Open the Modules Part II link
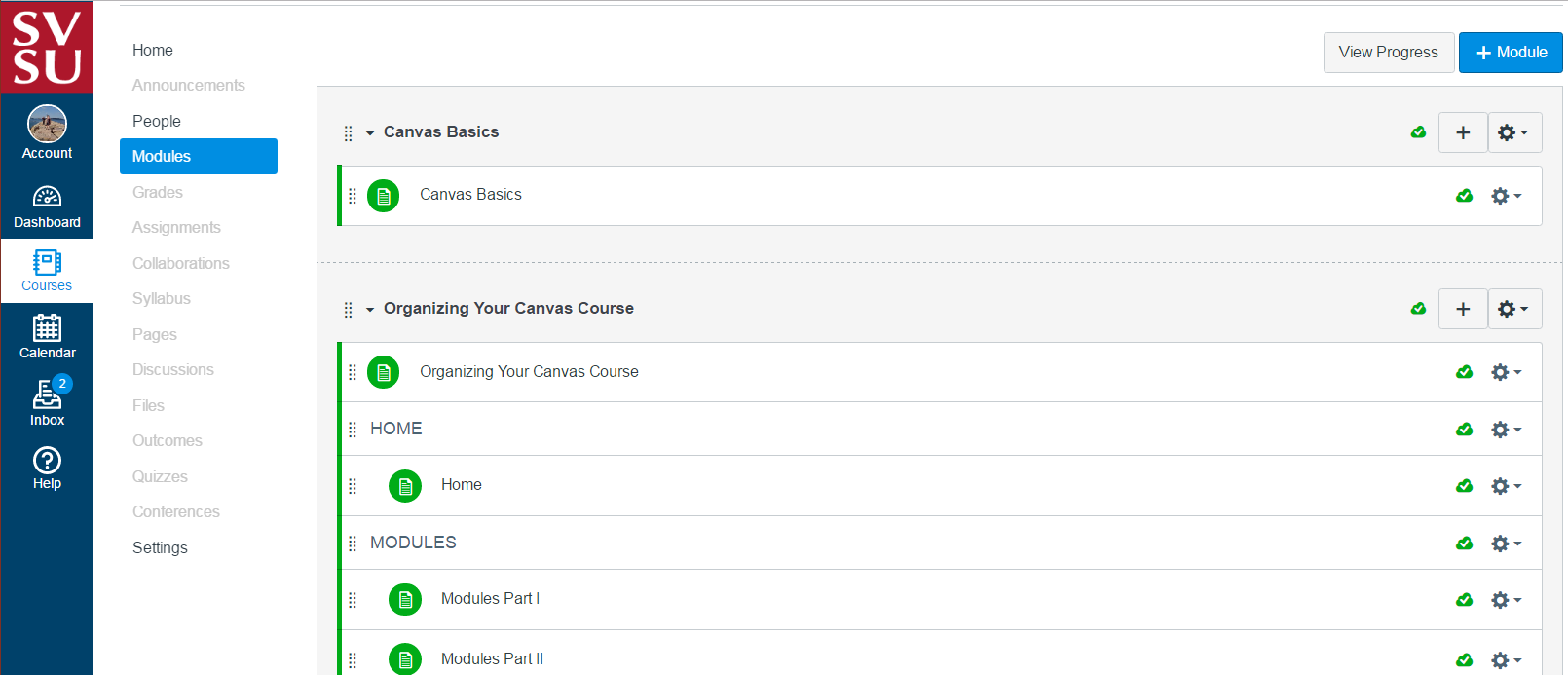Viewport: 1568px width, 675px height. pyautogui.click(x=492, y=659)
